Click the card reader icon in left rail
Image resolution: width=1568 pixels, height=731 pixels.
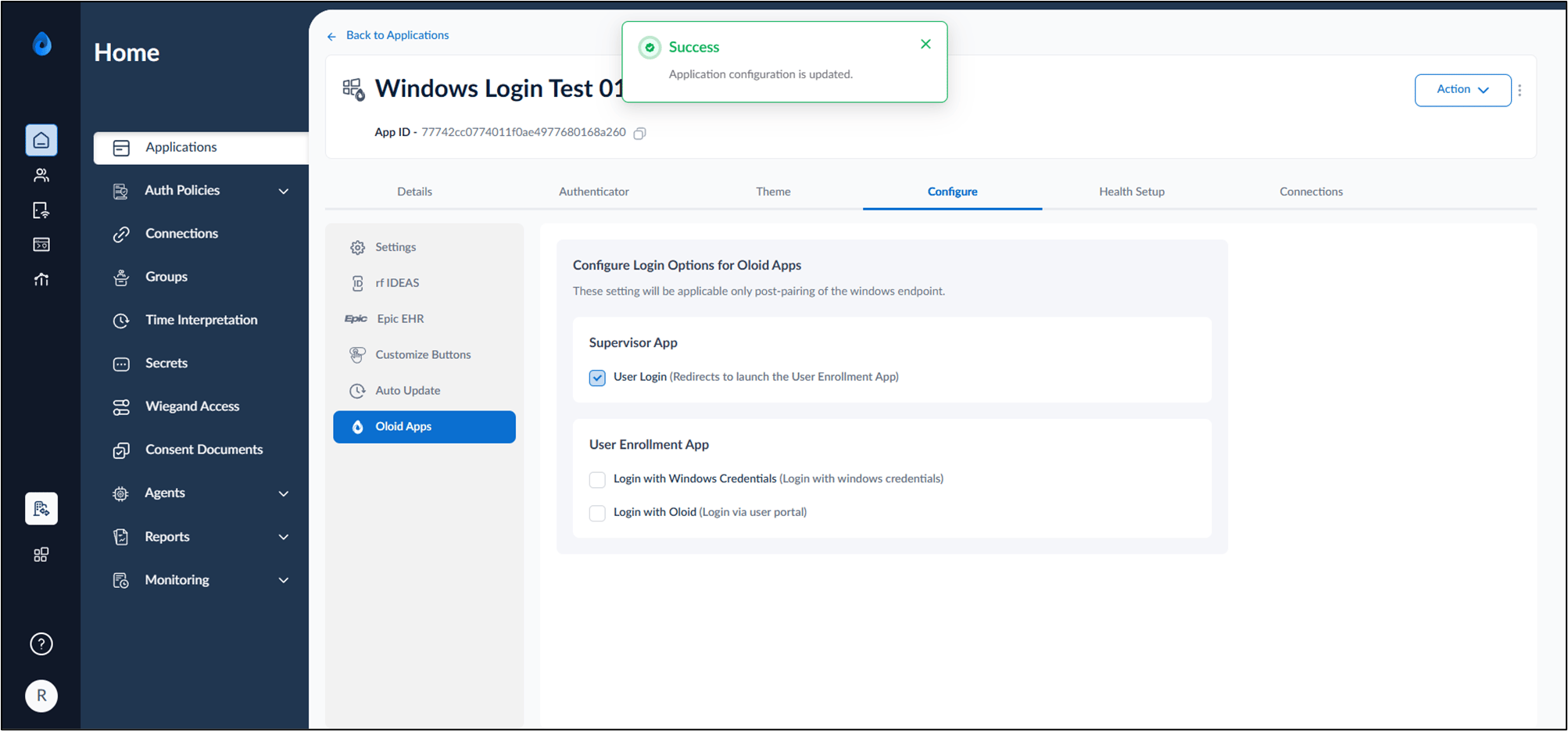tap(41, 245)
